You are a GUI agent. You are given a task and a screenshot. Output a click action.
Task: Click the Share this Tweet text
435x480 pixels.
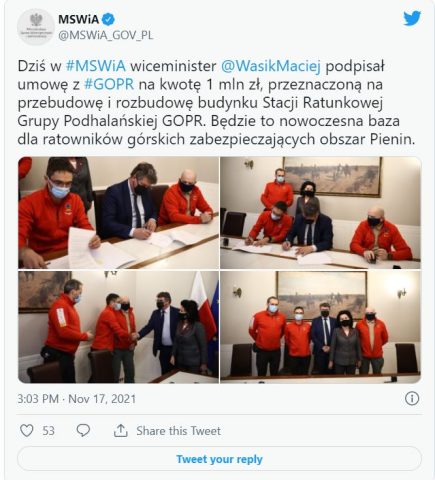[178, 431]
